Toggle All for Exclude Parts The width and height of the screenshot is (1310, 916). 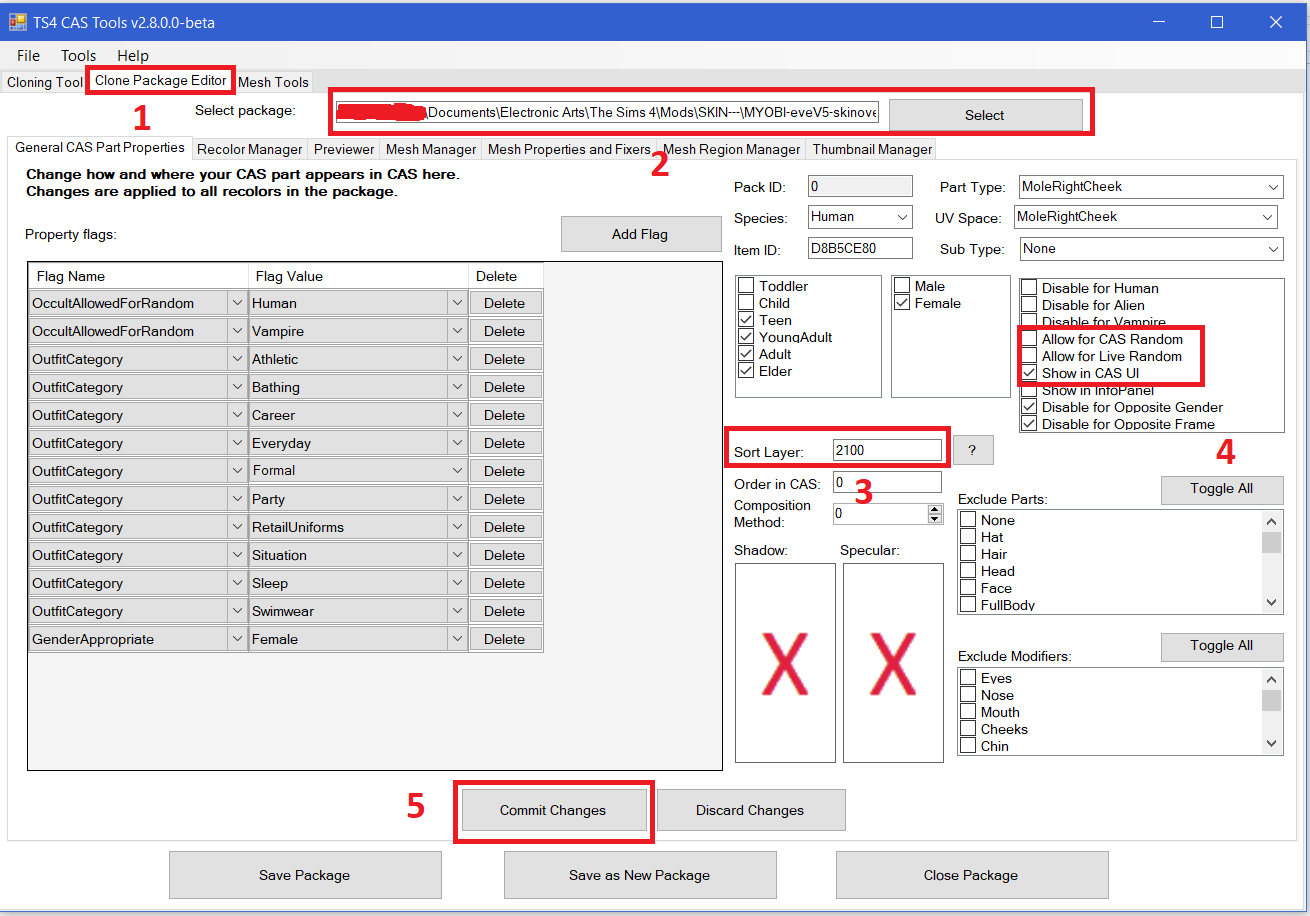[x=1222, y=489]
